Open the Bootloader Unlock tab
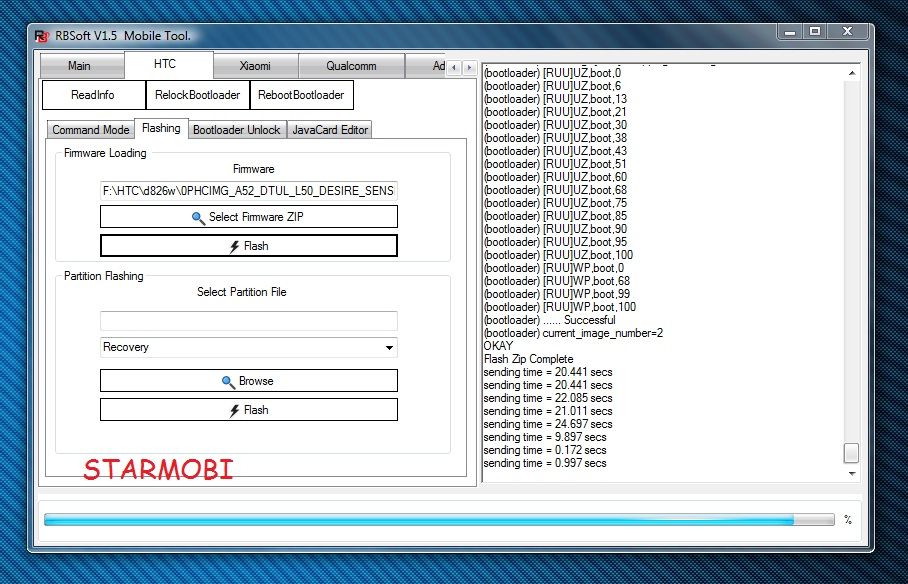 236,130
